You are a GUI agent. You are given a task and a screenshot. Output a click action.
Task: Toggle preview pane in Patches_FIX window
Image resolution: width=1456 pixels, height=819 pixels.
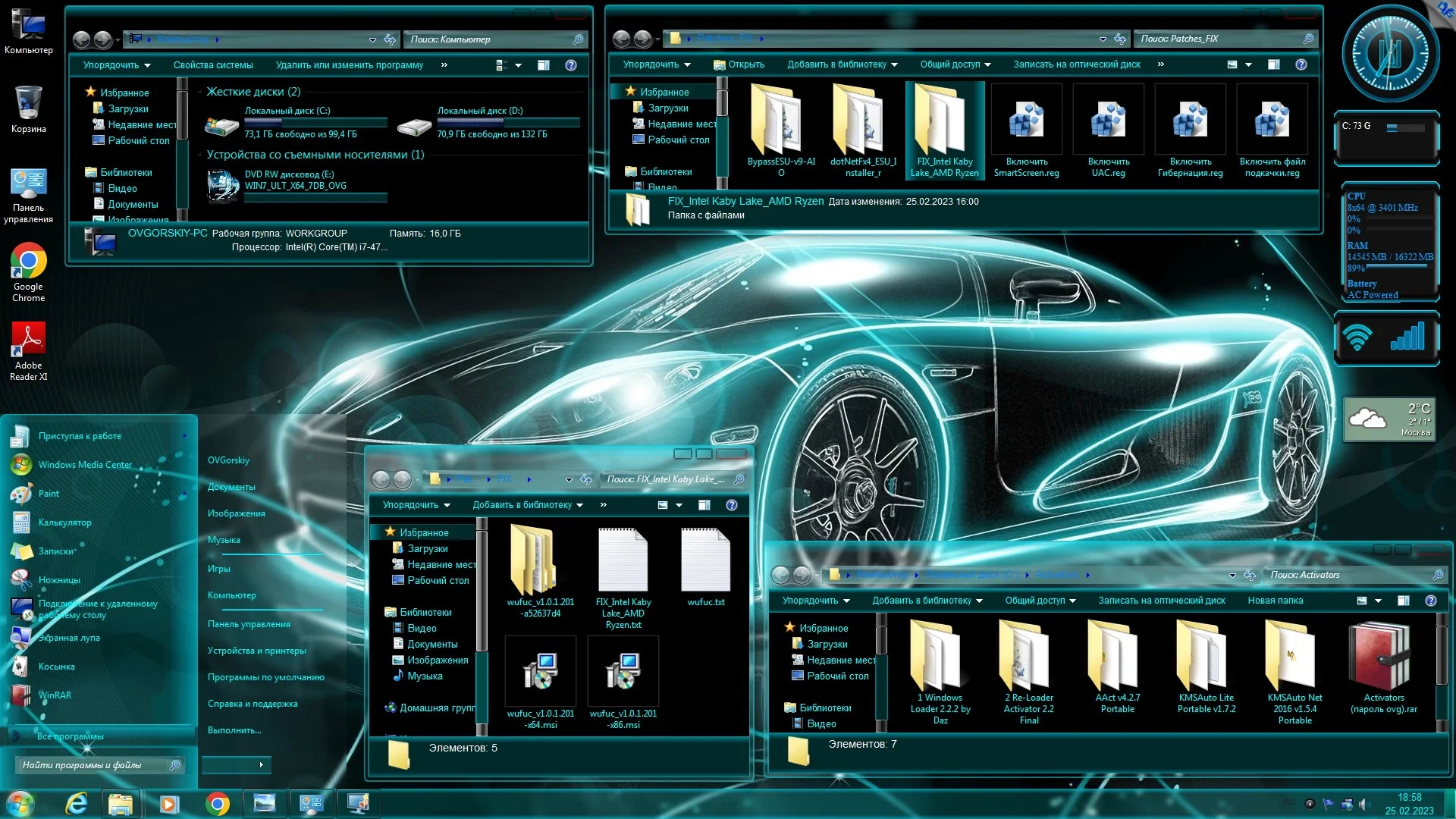tap(1274, 64)
